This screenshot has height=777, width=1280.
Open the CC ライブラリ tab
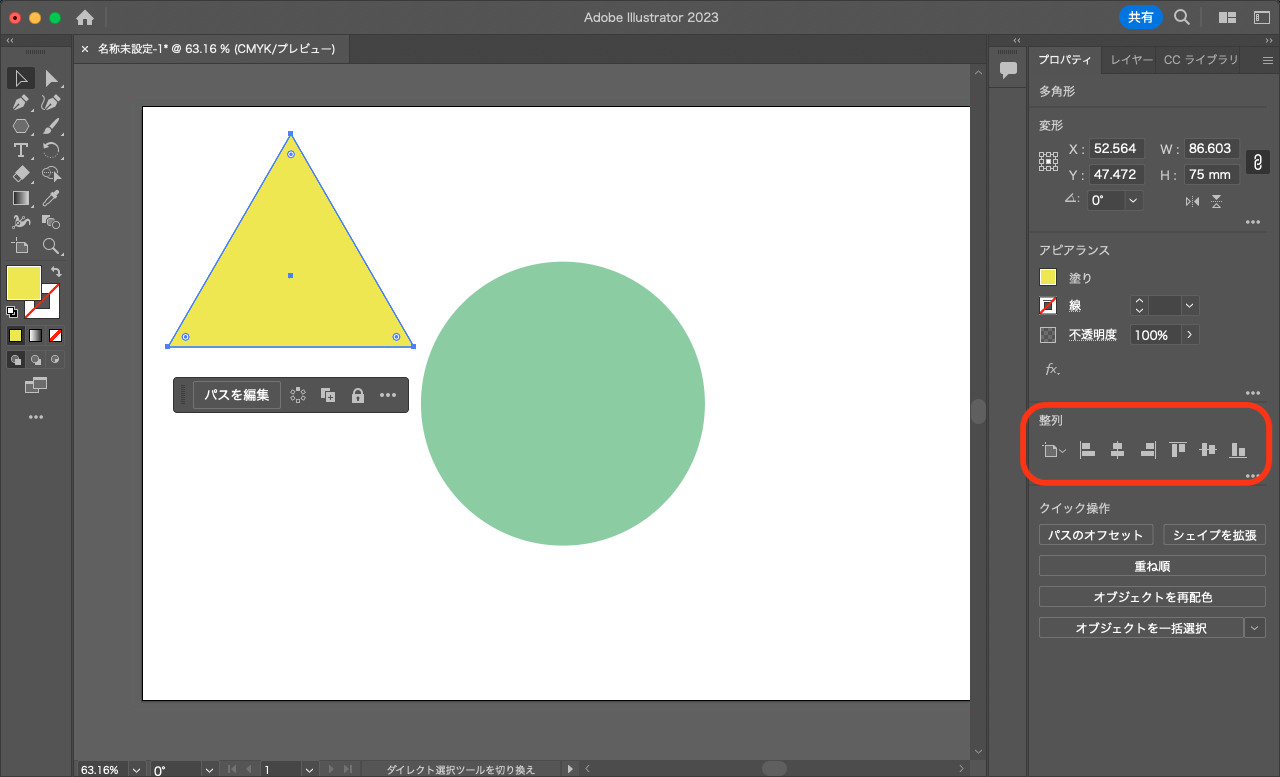(x=1200, y=60)
